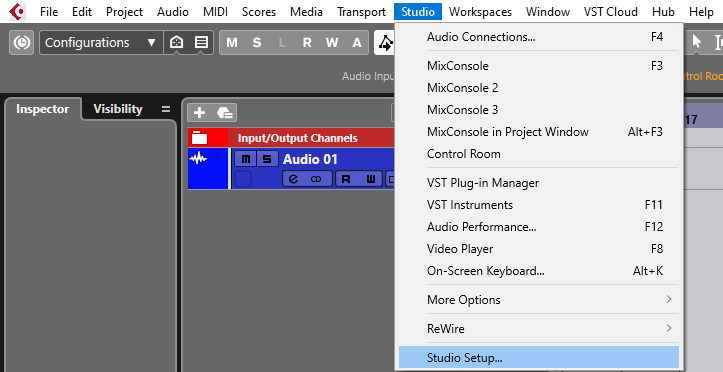Click the Audio 01 waveform track icon

click(x=198, y=159)
